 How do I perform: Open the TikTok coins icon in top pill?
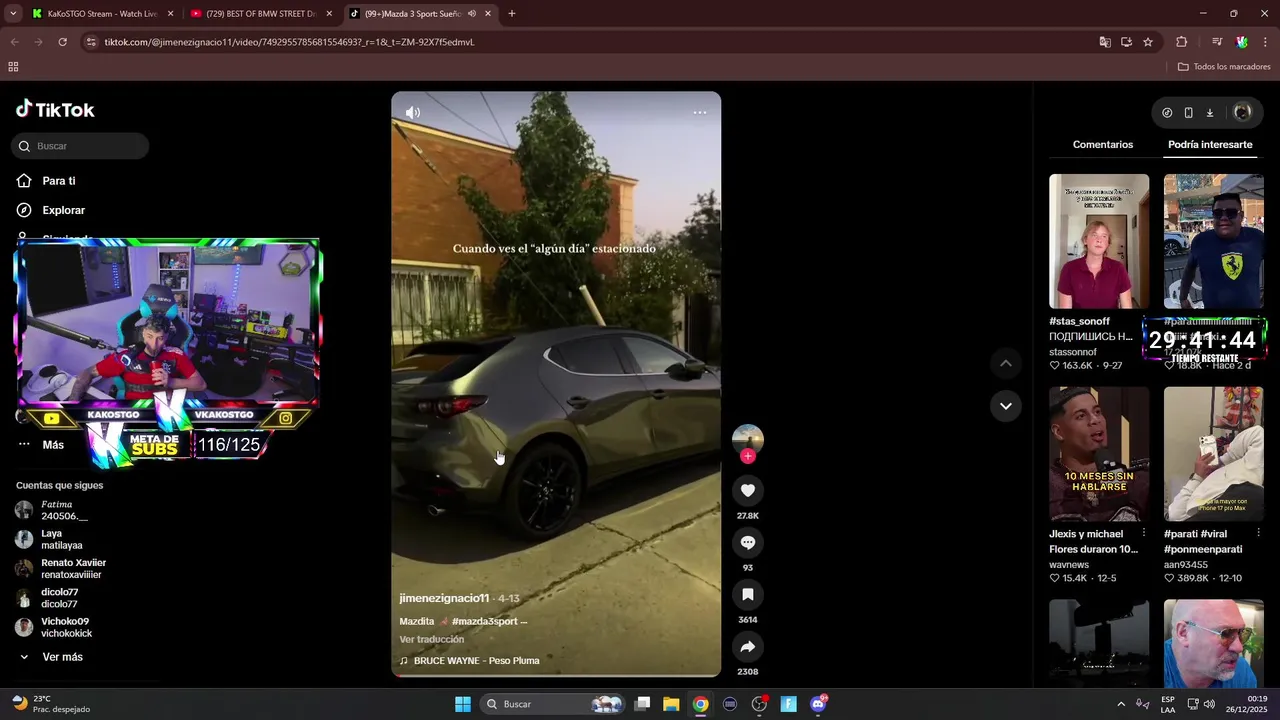[x=1167, y=113]
